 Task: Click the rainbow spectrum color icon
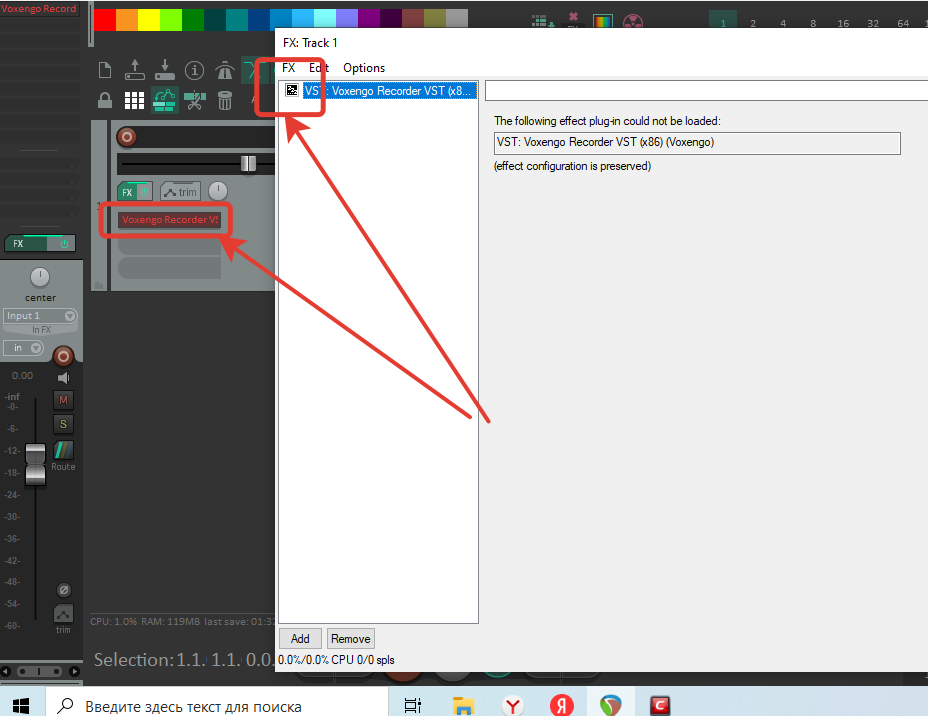click(x=602, y=21)
